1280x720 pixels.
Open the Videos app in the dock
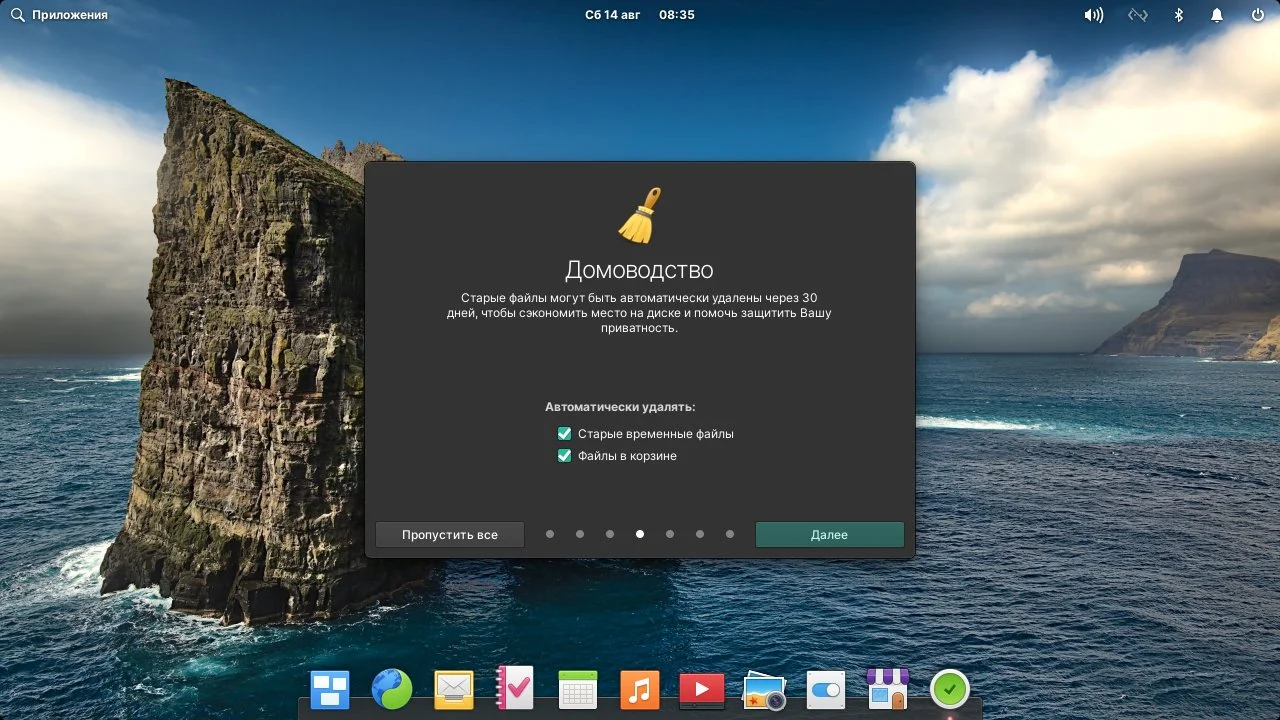(x=701, y=688)
